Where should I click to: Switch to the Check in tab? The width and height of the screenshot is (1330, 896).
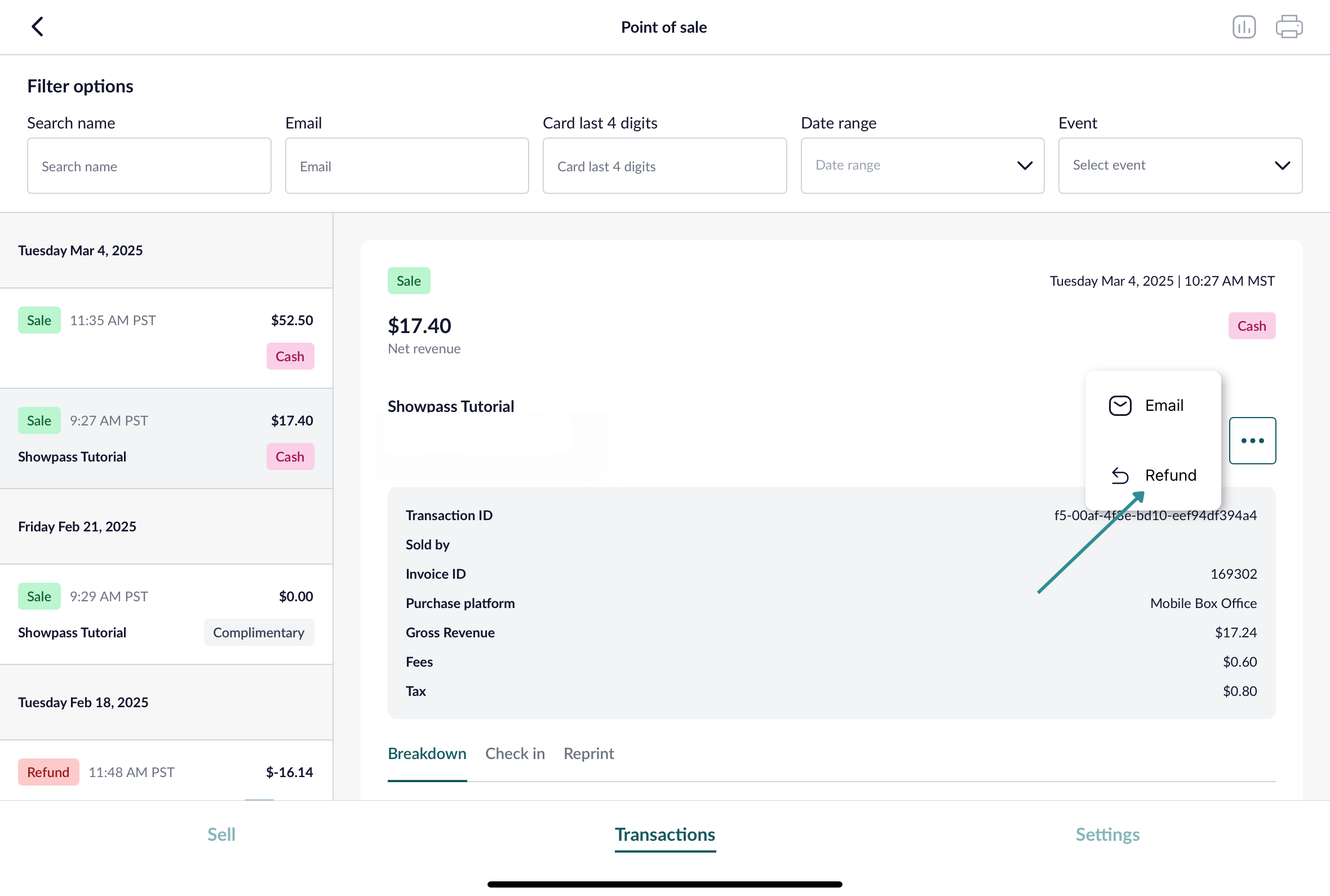[x=515, y=754]
